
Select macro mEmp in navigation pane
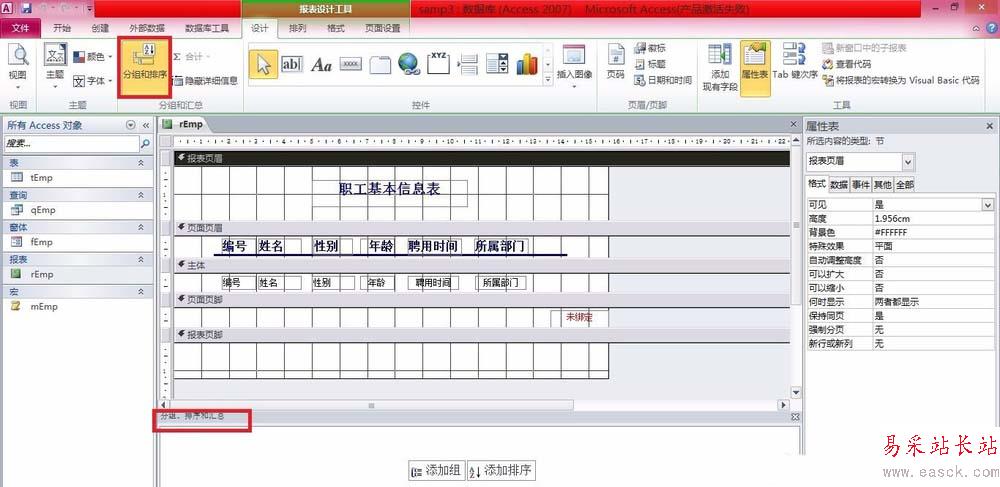coord(77,306)
